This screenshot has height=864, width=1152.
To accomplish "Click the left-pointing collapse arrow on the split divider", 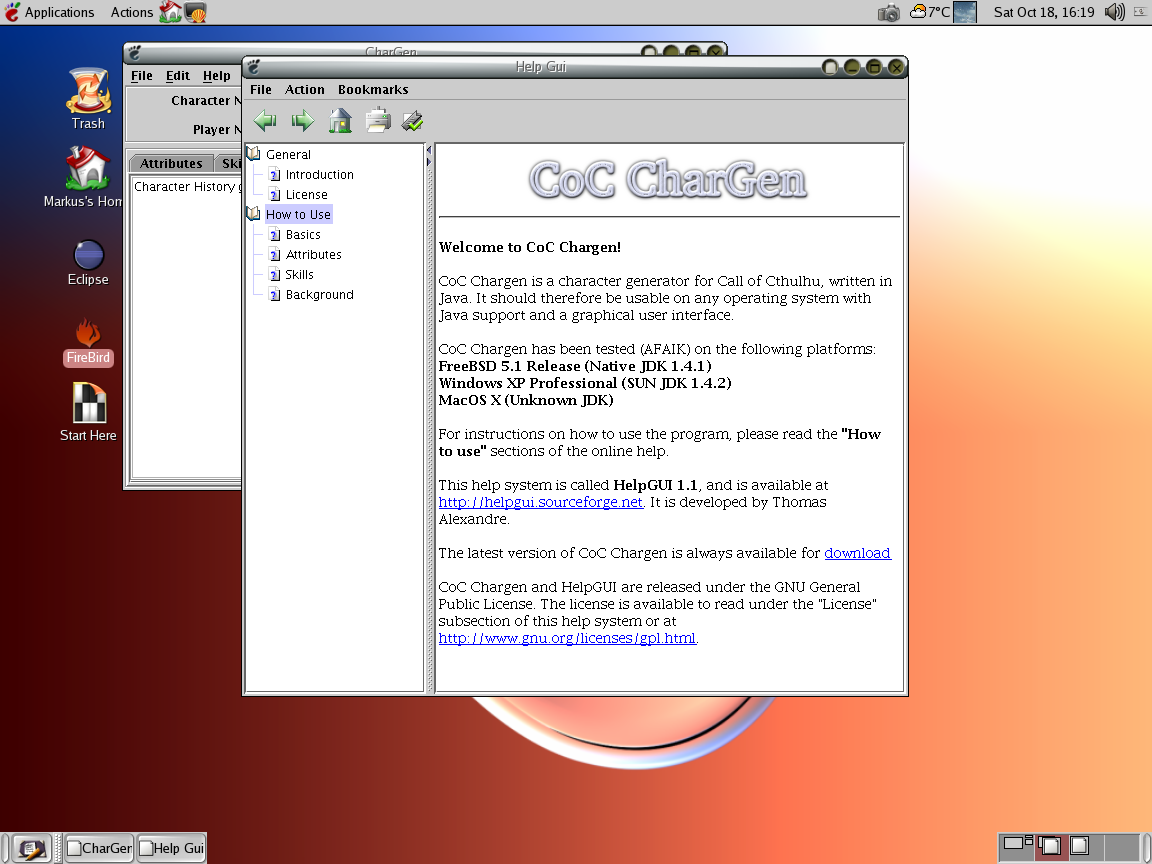I will (x=428, y=150).
